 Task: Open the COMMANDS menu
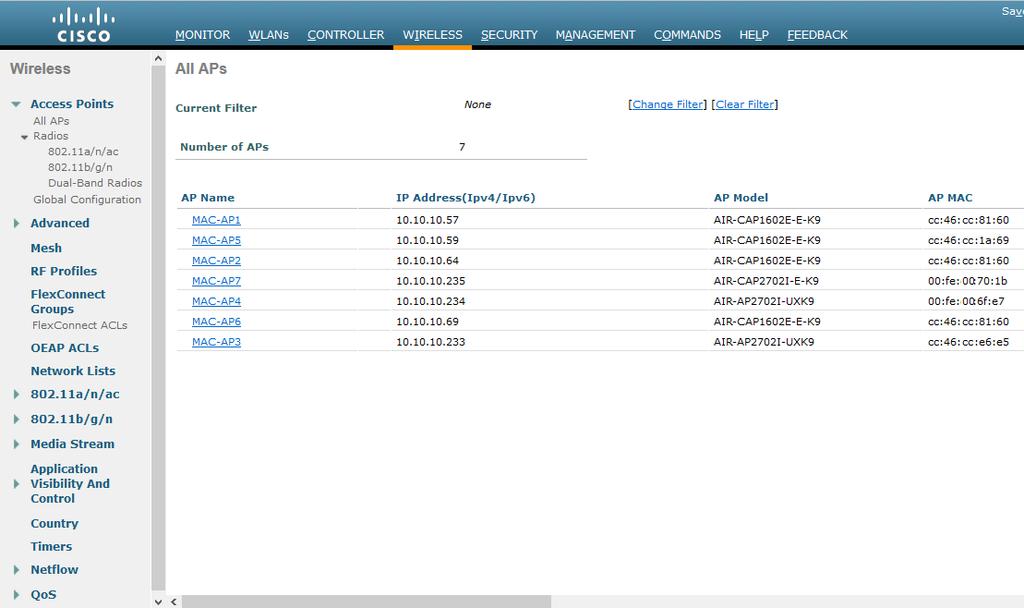687,35
